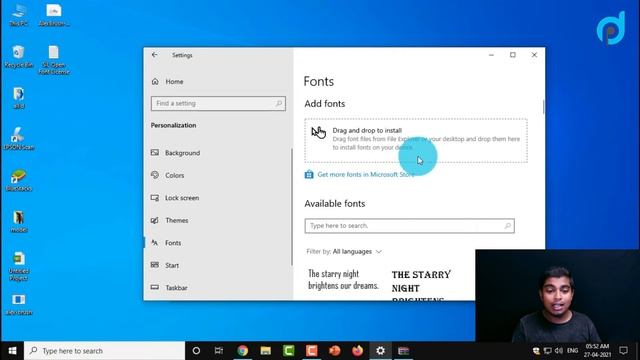Open BlueStacks desktop shortcut
This screenshot has height=360, width=640.
tap(18, 180)
